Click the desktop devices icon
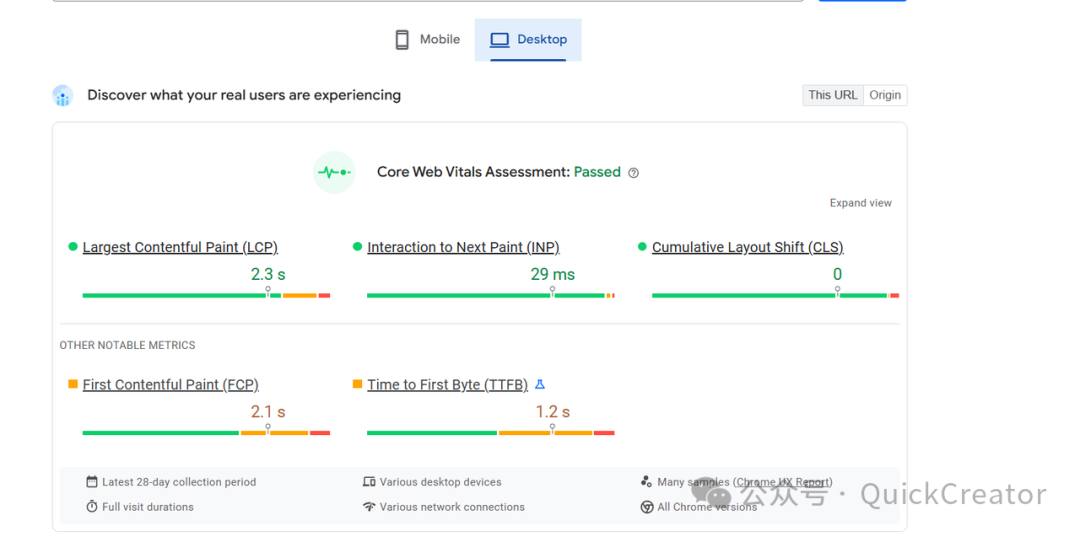The image size is (1080, 537). [x=369, y=482]
